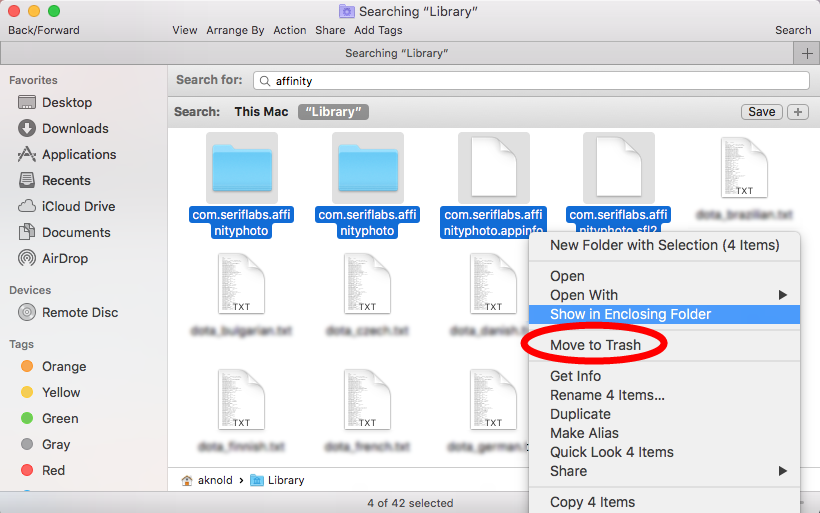Screen dimensions: 820x513
Task: Choose Move to Trash from context menu
Action: point(595,346)
